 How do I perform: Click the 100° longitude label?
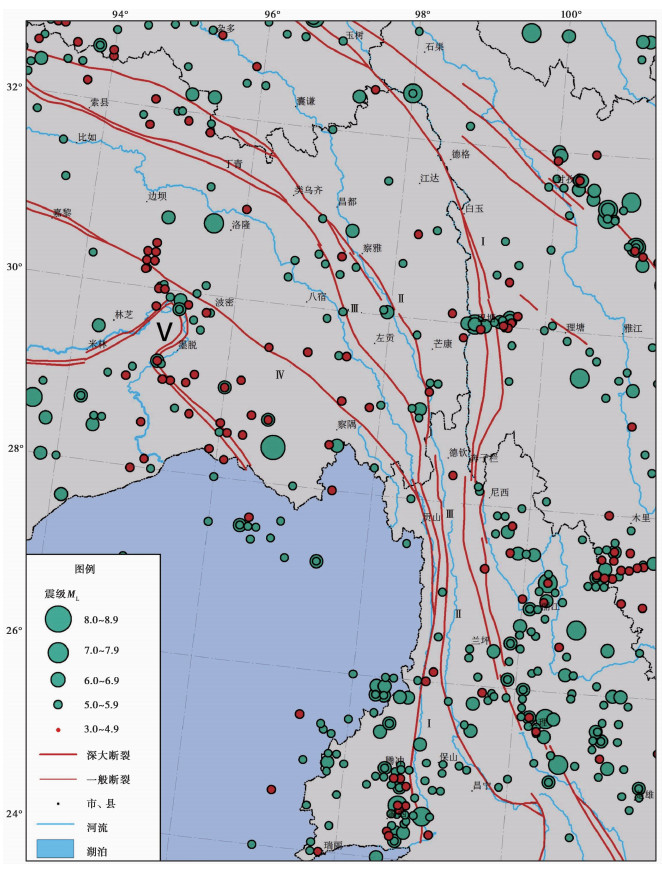(570, 14)
